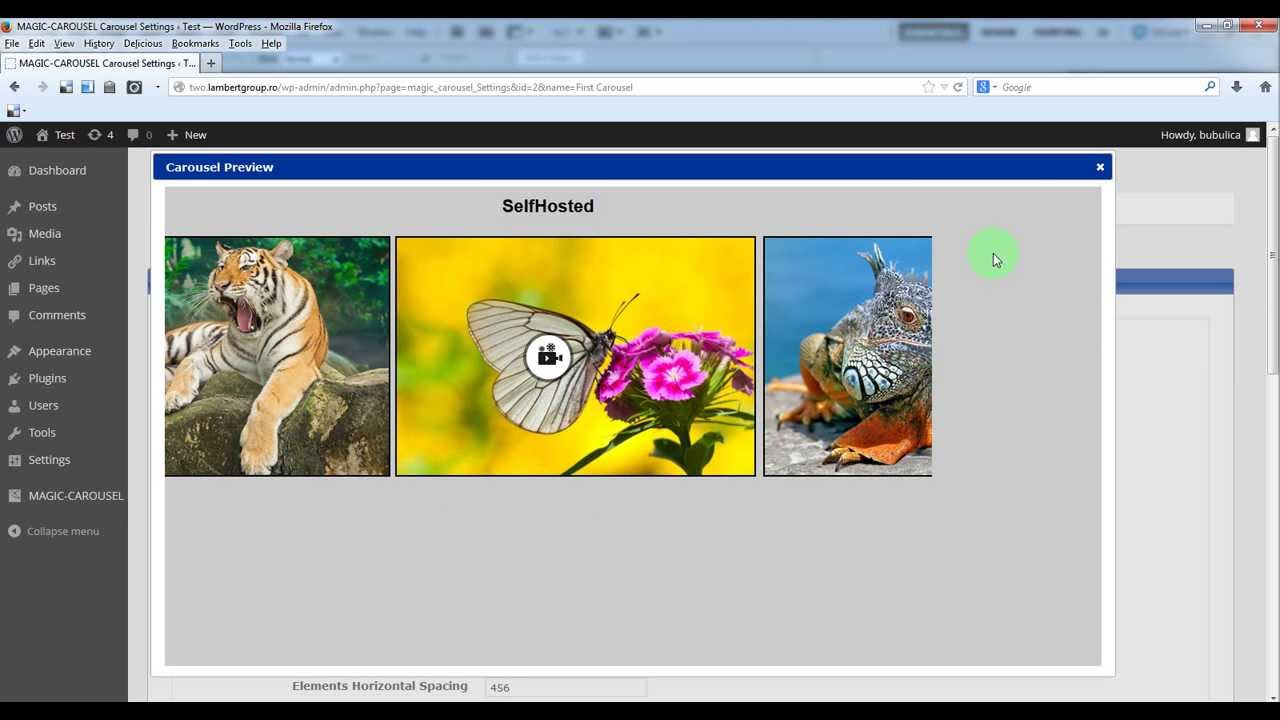The height and width of the screenshot is (720, 1280).
Task: Click the Appearance paintbrush icon
Action: (14, 351)
